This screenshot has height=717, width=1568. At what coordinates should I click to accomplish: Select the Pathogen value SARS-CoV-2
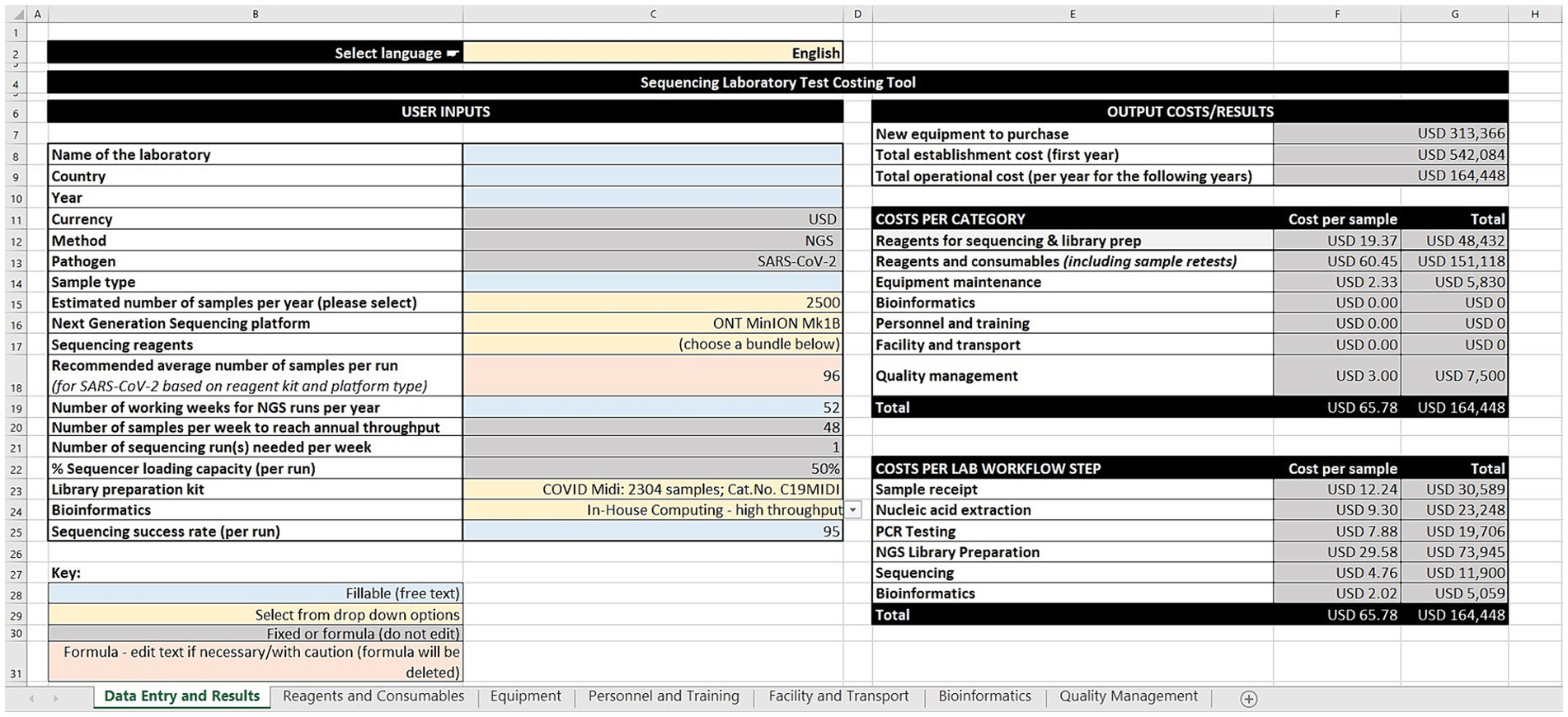tap(653, 261)
